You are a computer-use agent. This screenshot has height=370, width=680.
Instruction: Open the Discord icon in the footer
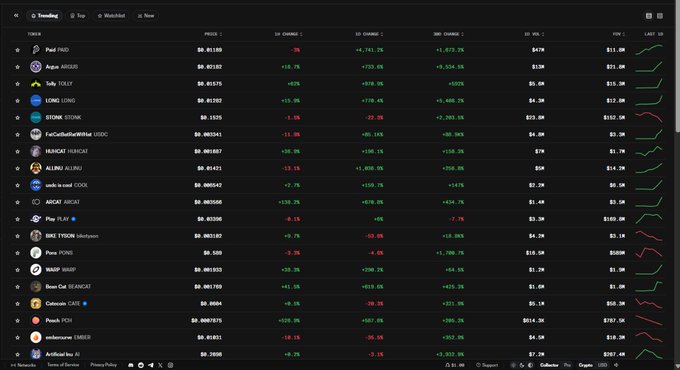pyautogui.click(x=131, y=365)
